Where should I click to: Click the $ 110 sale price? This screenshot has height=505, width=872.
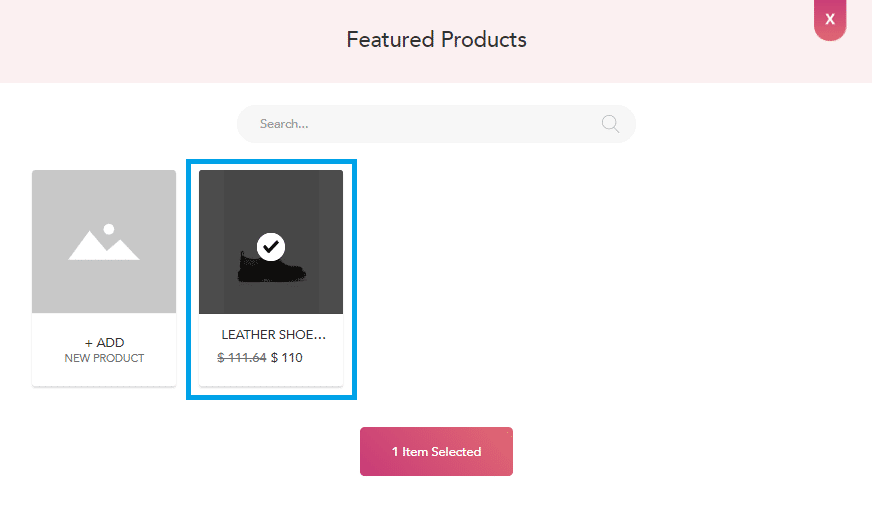(287, 358)
